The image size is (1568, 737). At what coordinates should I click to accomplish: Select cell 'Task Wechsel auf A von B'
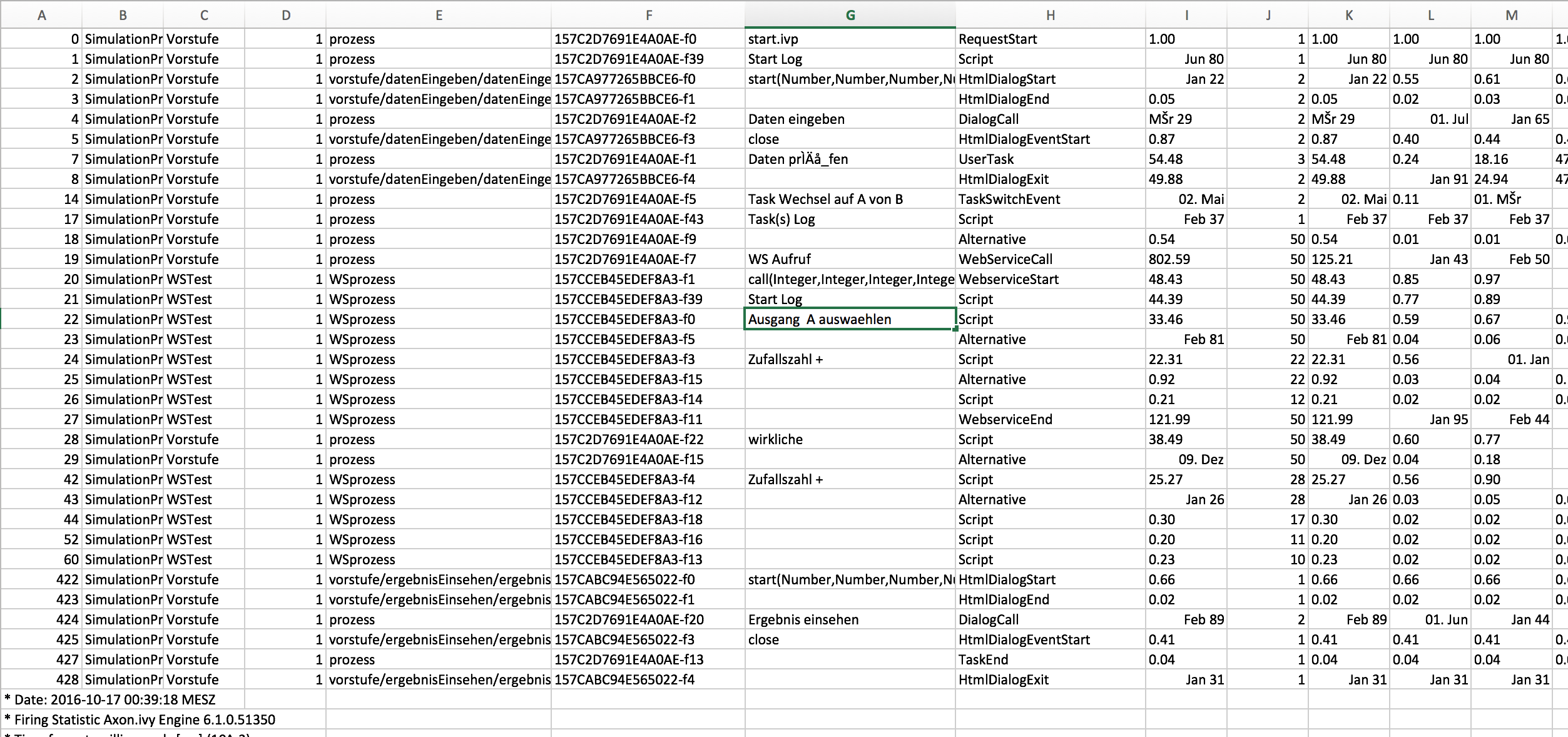point(850,199)
